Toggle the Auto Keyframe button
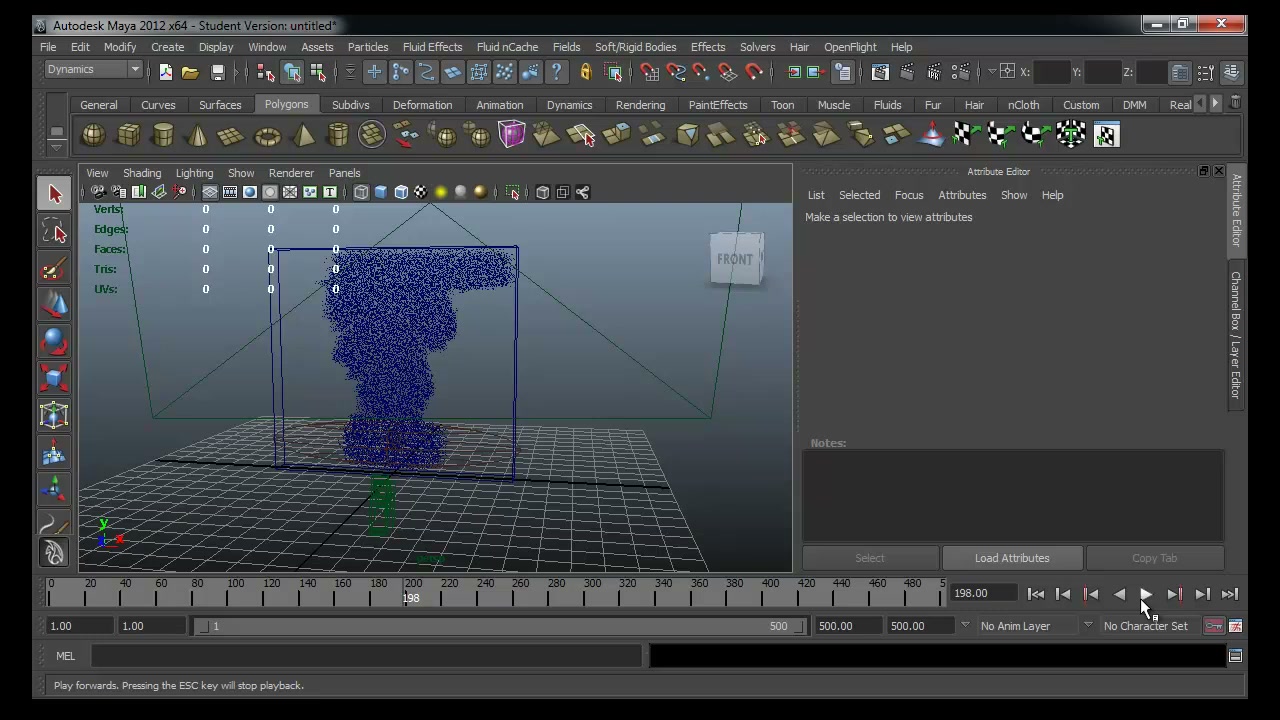The height and width of the screenshot is (720, 1280). click(x=1214, y=626)
